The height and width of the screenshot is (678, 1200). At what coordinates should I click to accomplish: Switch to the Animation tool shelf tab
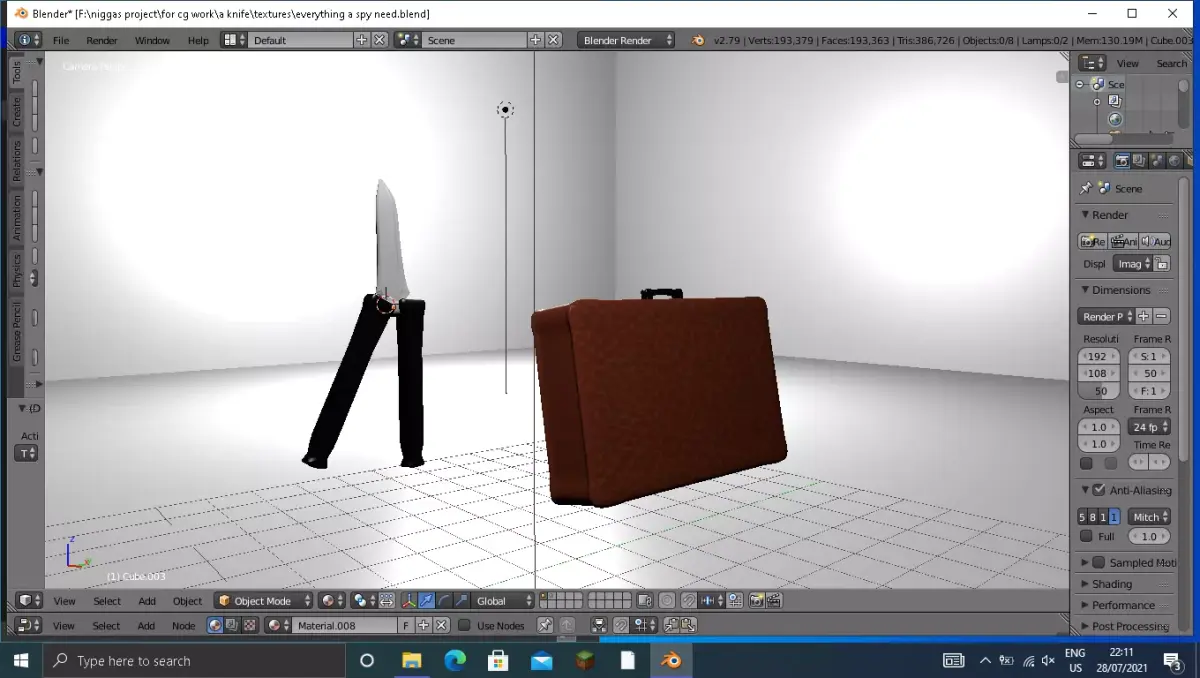16,218
